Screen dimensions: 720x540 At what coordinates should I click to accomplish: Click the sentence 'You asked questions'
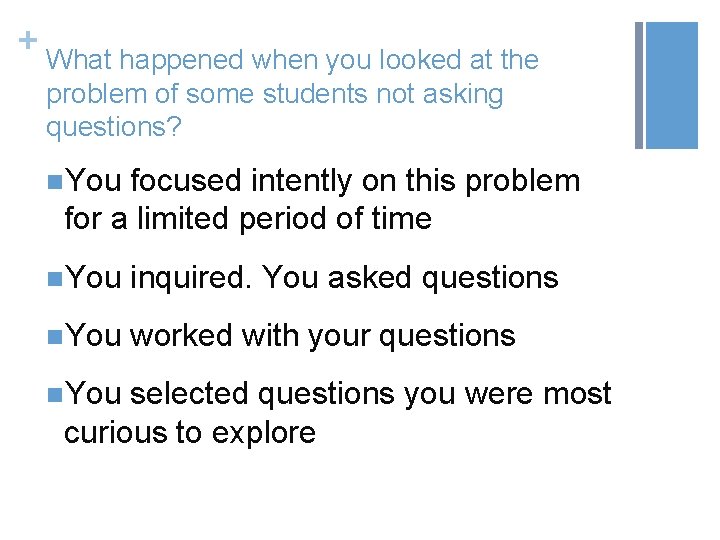click(409, 277)
